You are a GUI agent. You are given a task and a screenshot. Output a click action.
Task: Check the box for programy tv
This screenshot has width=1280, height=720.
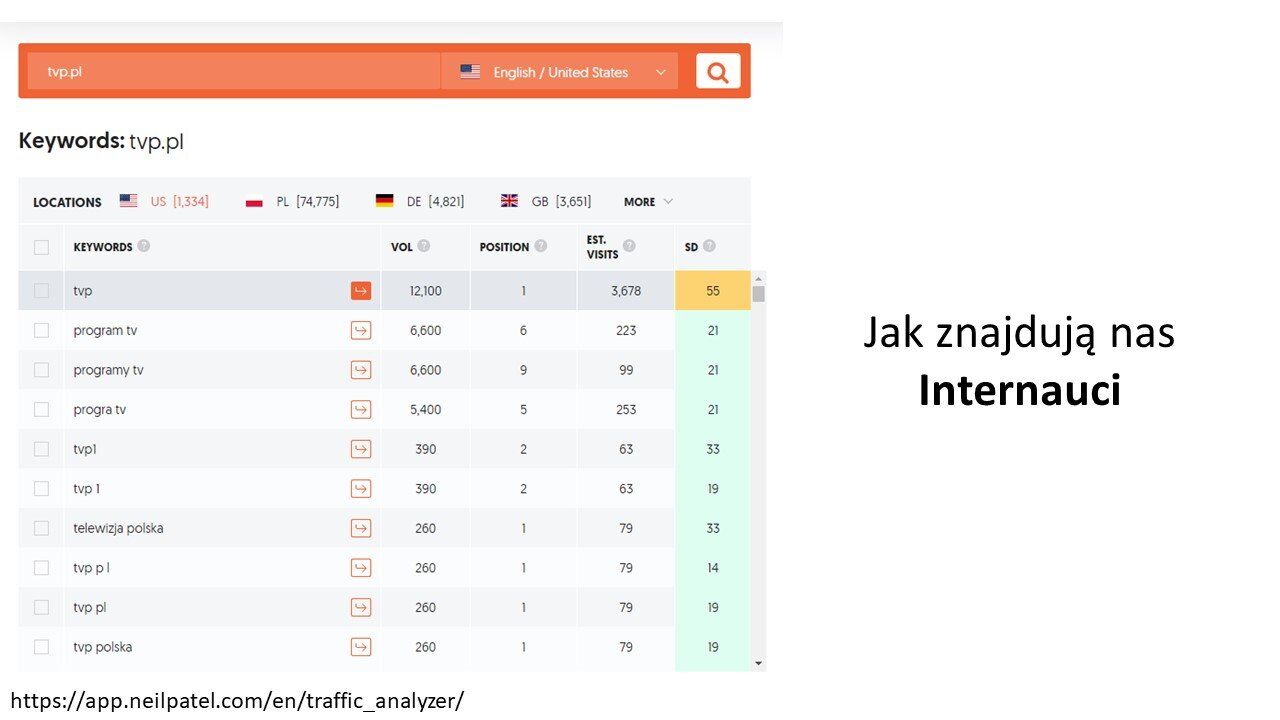(x=41, y=370)
